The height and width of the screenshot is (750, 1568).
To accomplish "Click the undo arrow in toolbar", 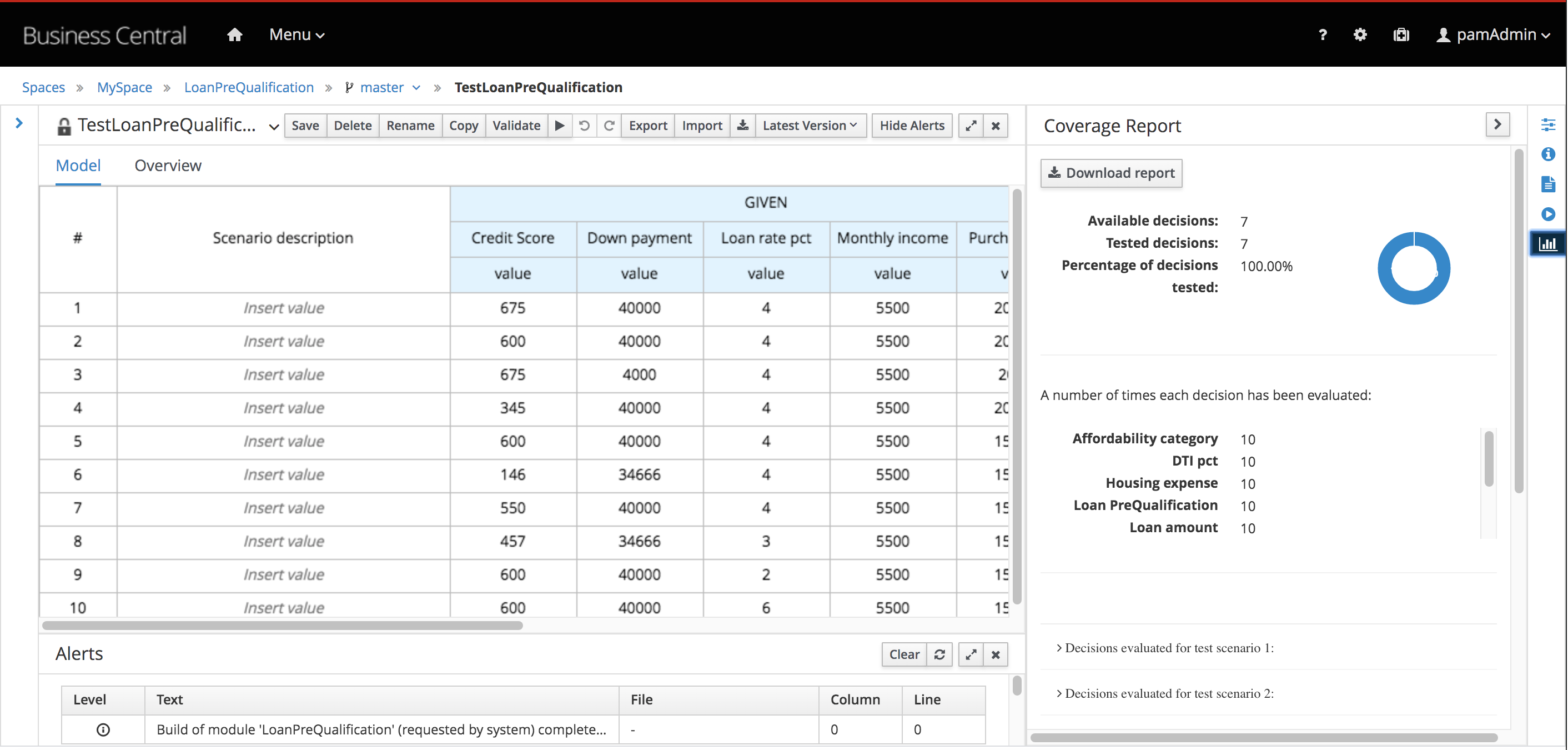I will coord(584,126).
